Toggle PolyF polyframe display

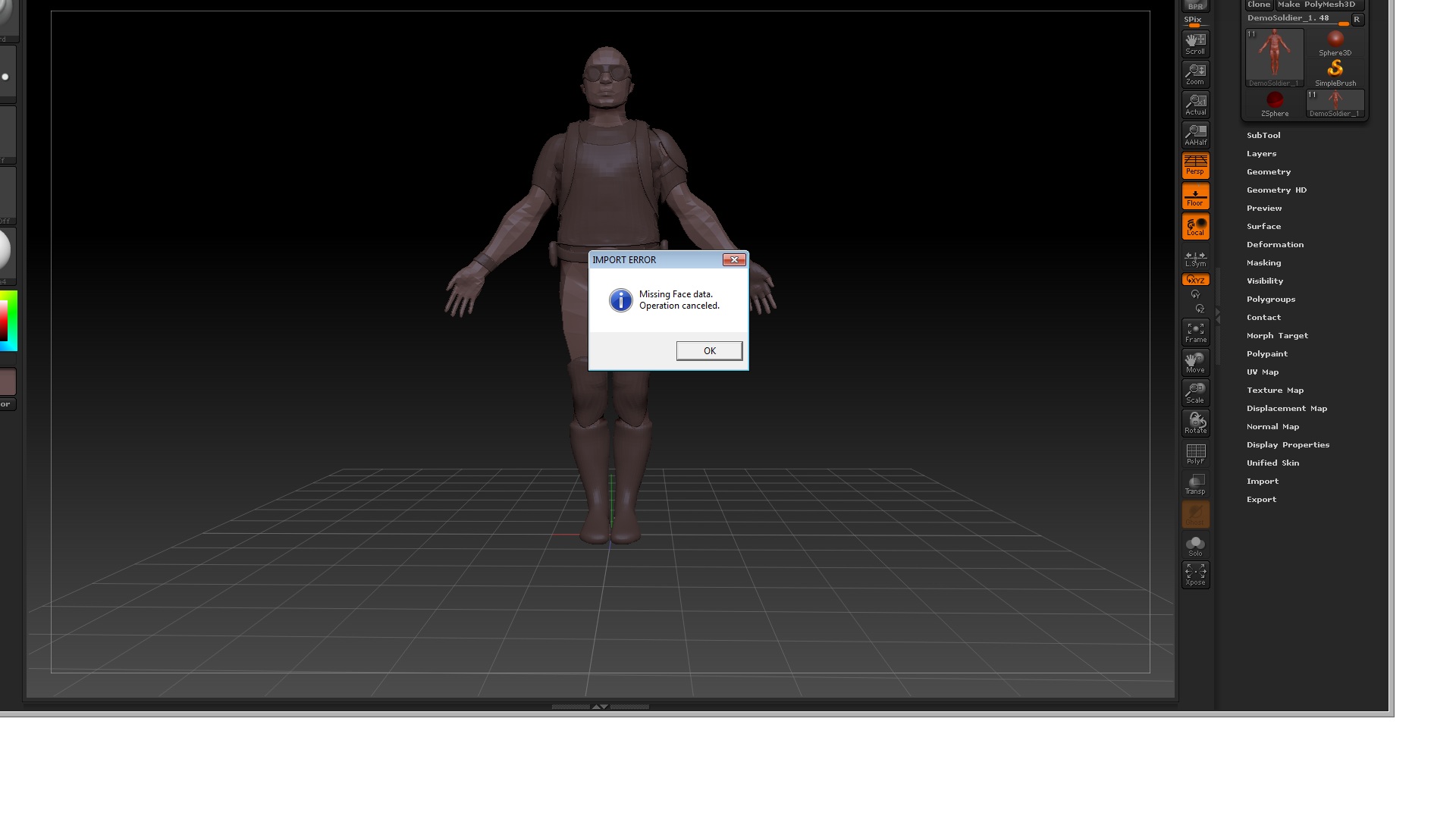coord(1195,453)
